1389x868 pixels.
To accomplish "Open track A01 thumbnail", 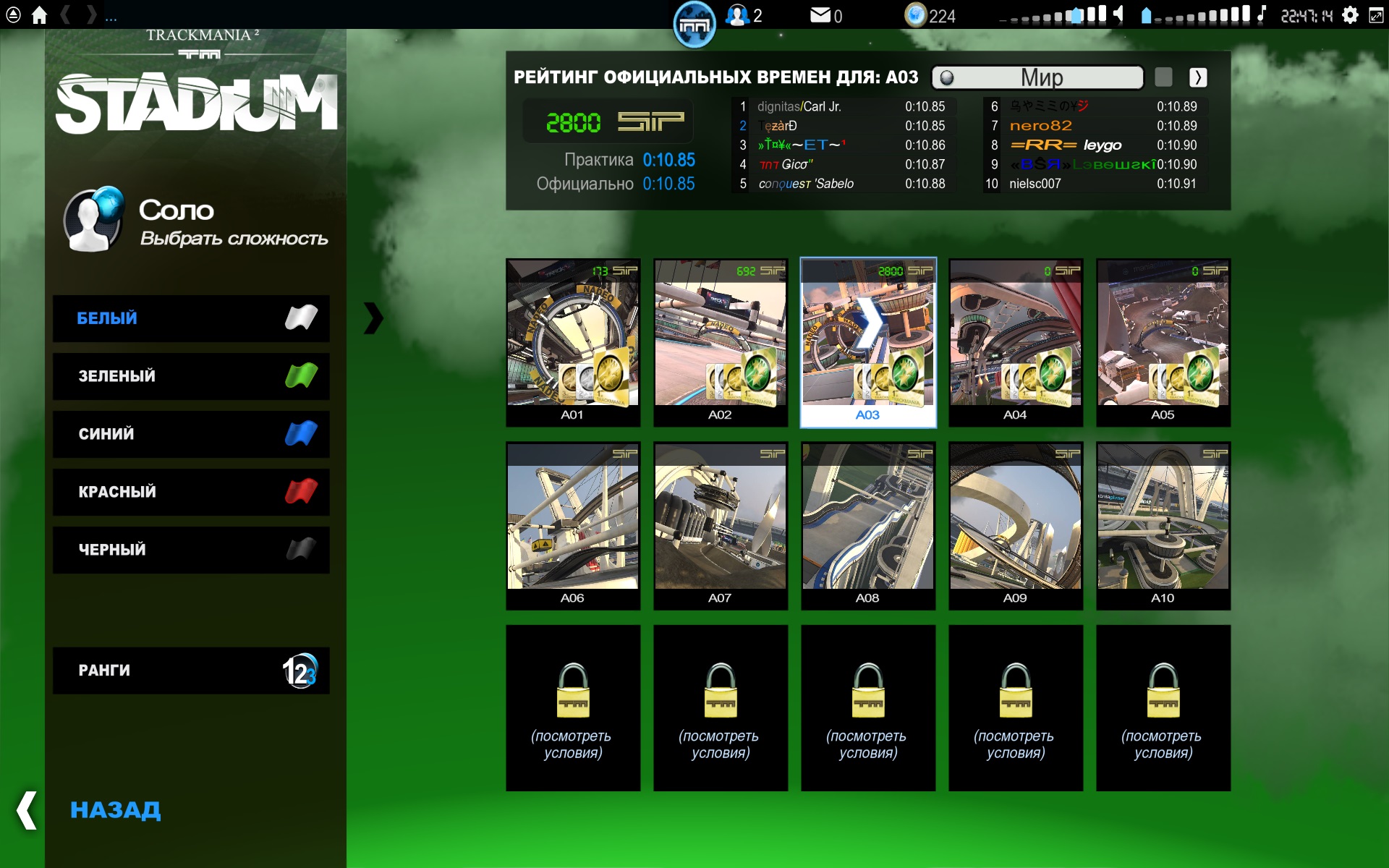I will click(573, 342).
